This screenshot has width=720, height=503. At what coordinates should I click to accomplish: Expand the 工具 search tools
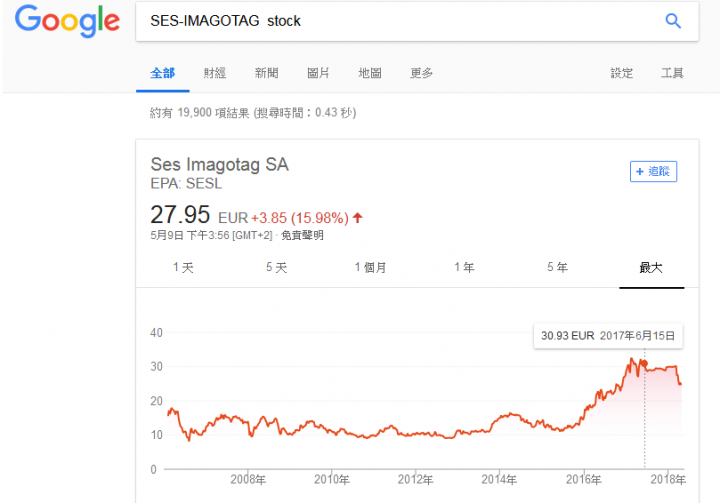(x=672, y=73)
